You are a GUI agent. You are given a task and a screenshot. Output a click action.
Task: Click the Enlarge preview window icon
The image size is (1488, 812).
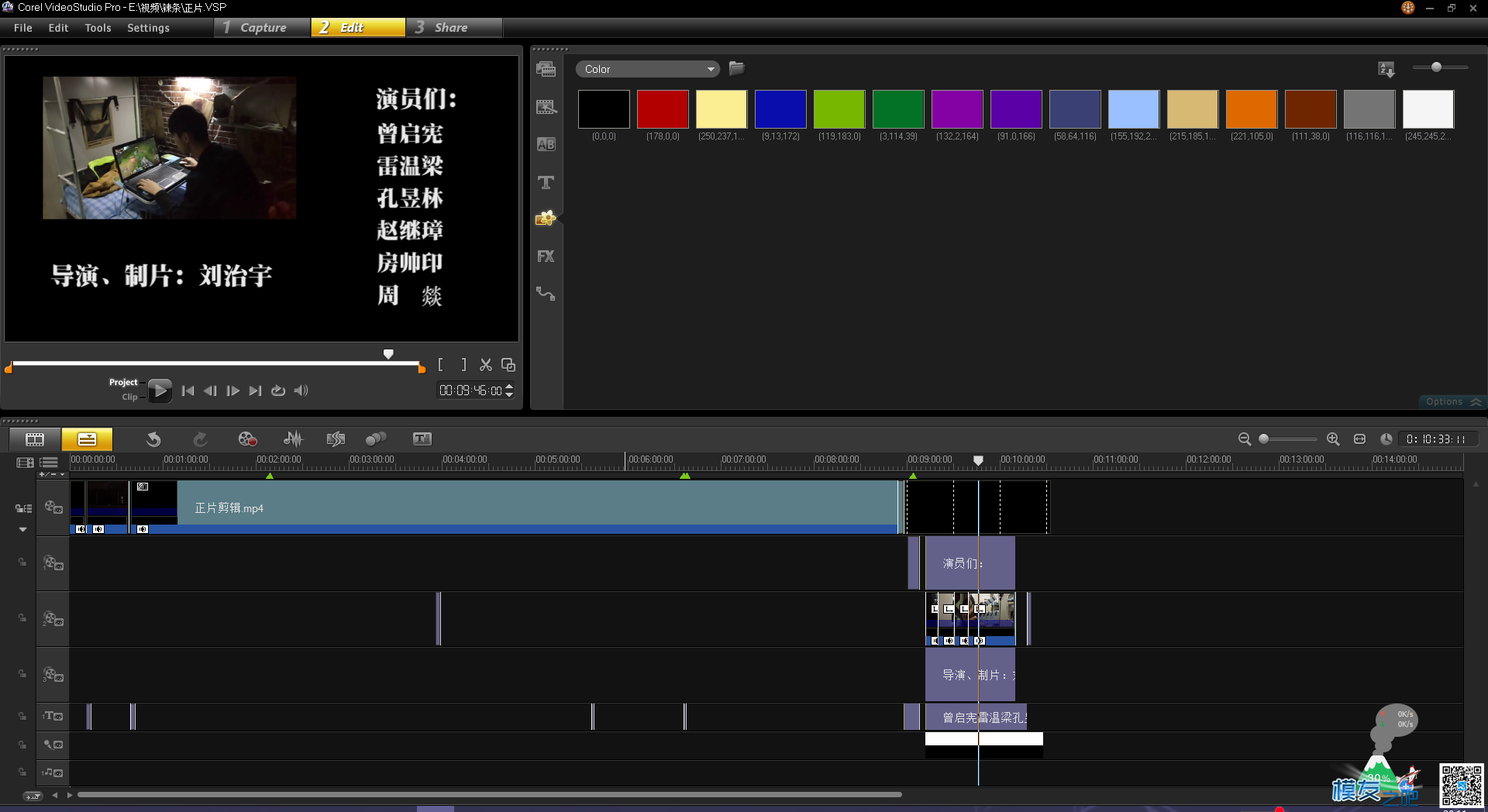(x=508, y=365)
